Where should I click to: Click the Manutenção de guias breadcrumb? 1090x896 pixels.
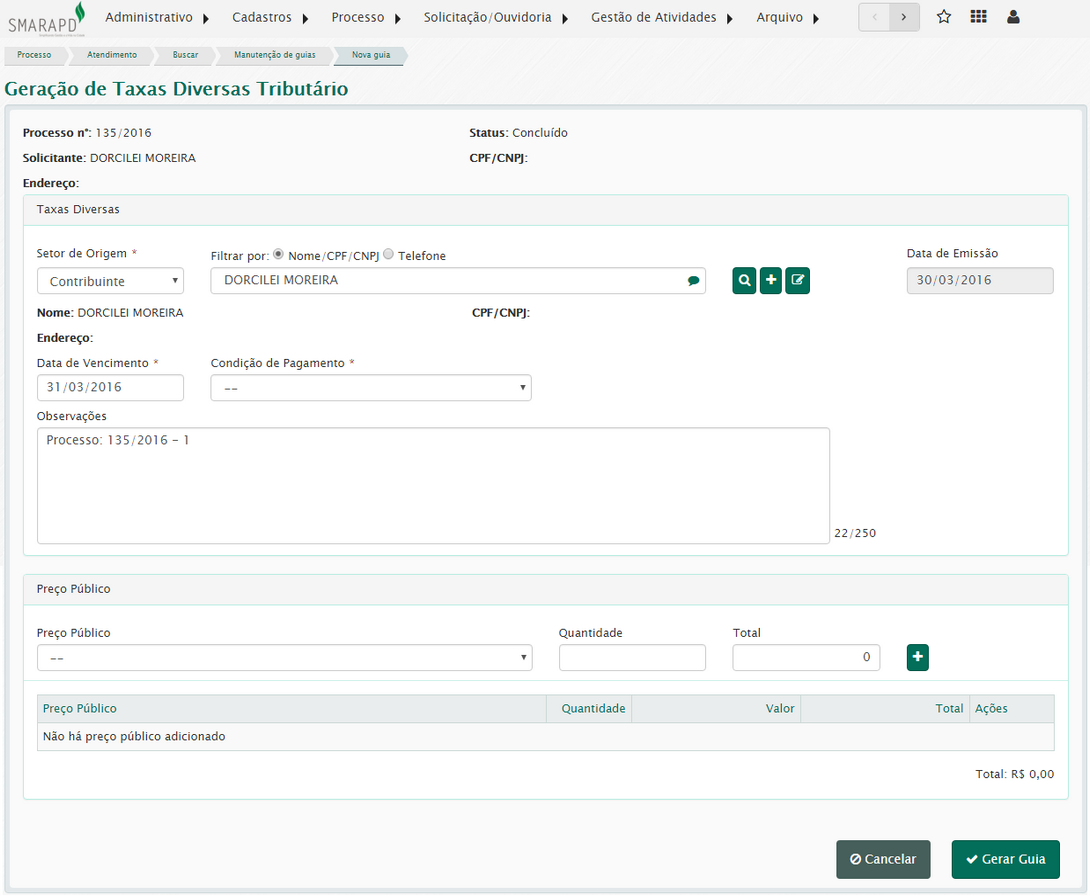(x=274, y=55)
